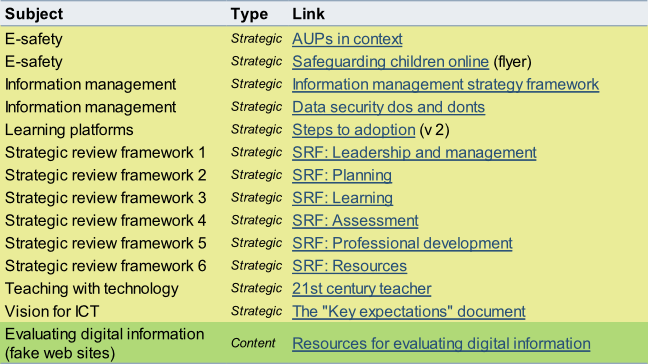Open Data security dos and donts
The image size is (648, 364).
point(388,107)
